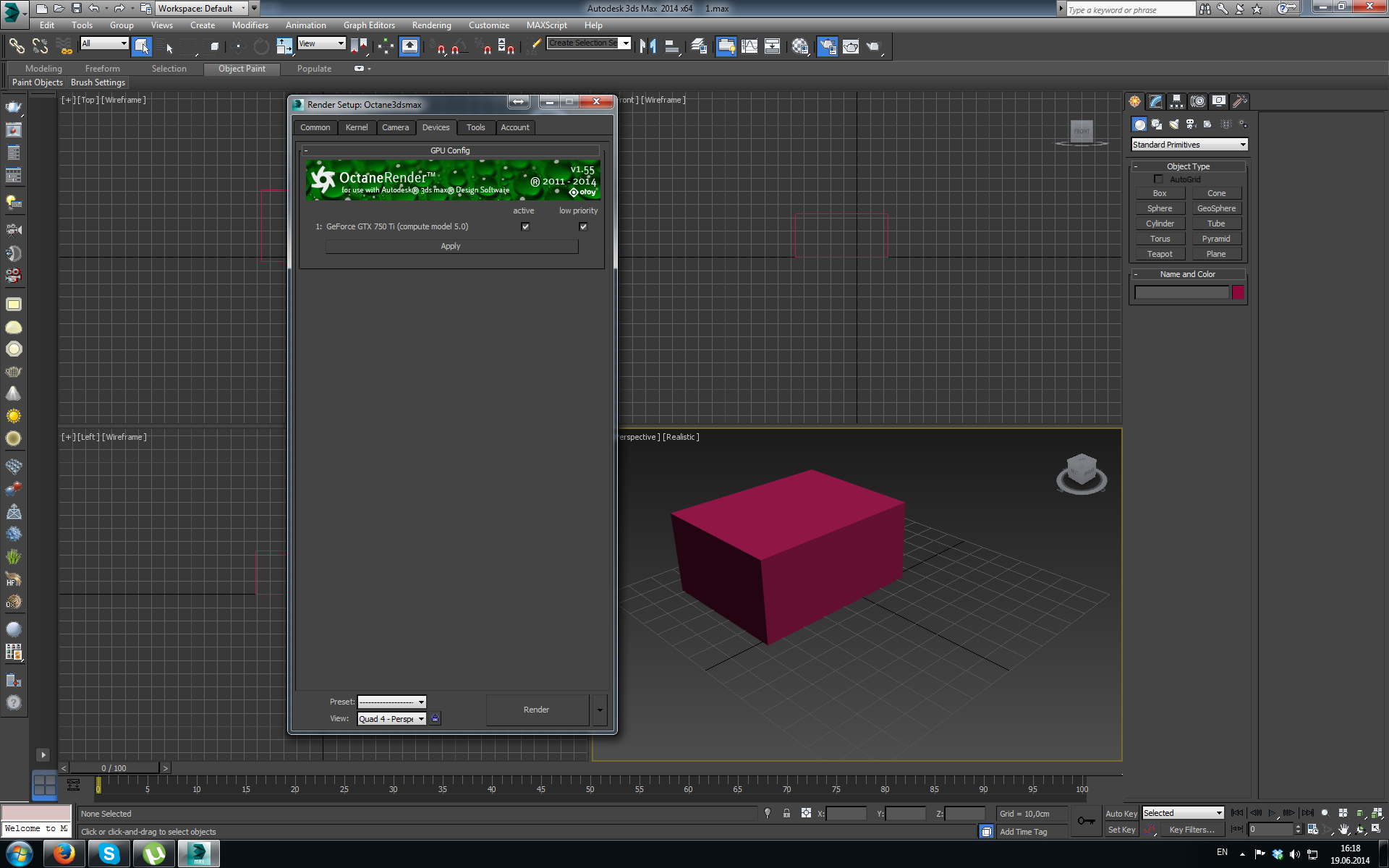Viewport: 1389px width, 868px height.
Task: Toggle low priority checkbox for the GPU
Action: pyautogui.click(x=583, y=226)
